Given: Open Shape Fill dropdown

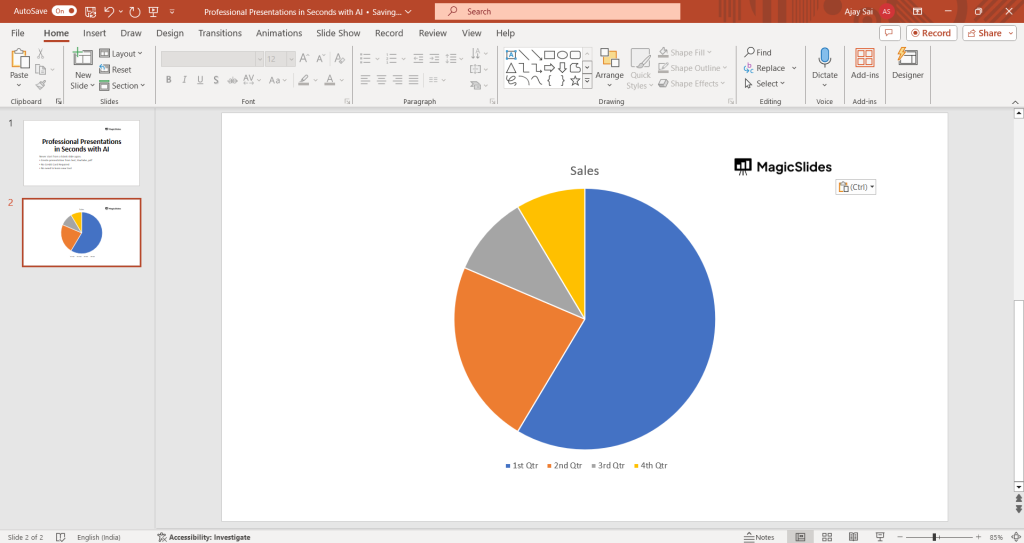Looking at the screenshot, I should [x=685, y=52].
